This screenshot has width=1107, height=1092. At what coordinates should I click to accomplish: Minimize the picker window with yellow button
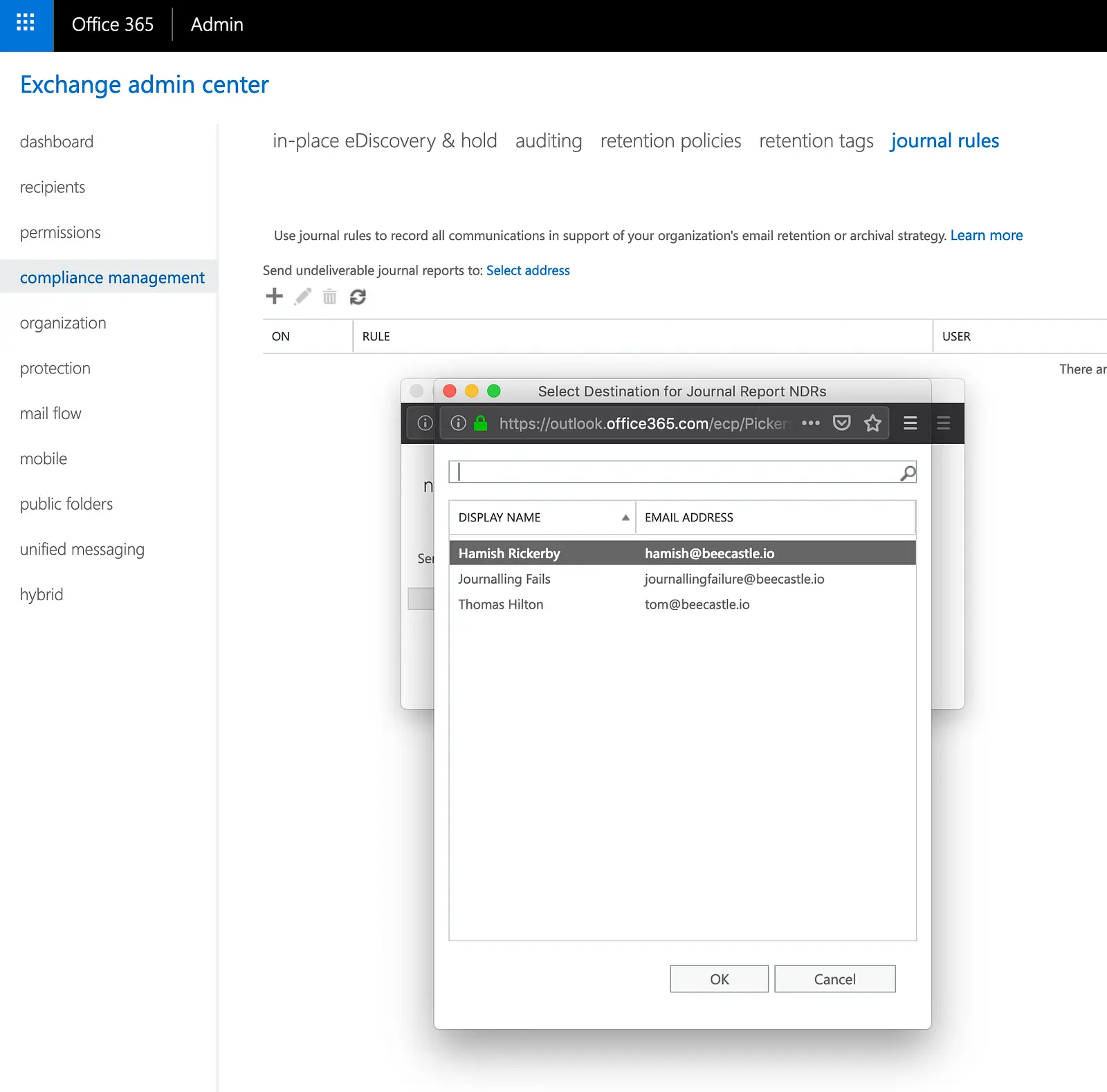pyautogui.click(x=472, y=391)
